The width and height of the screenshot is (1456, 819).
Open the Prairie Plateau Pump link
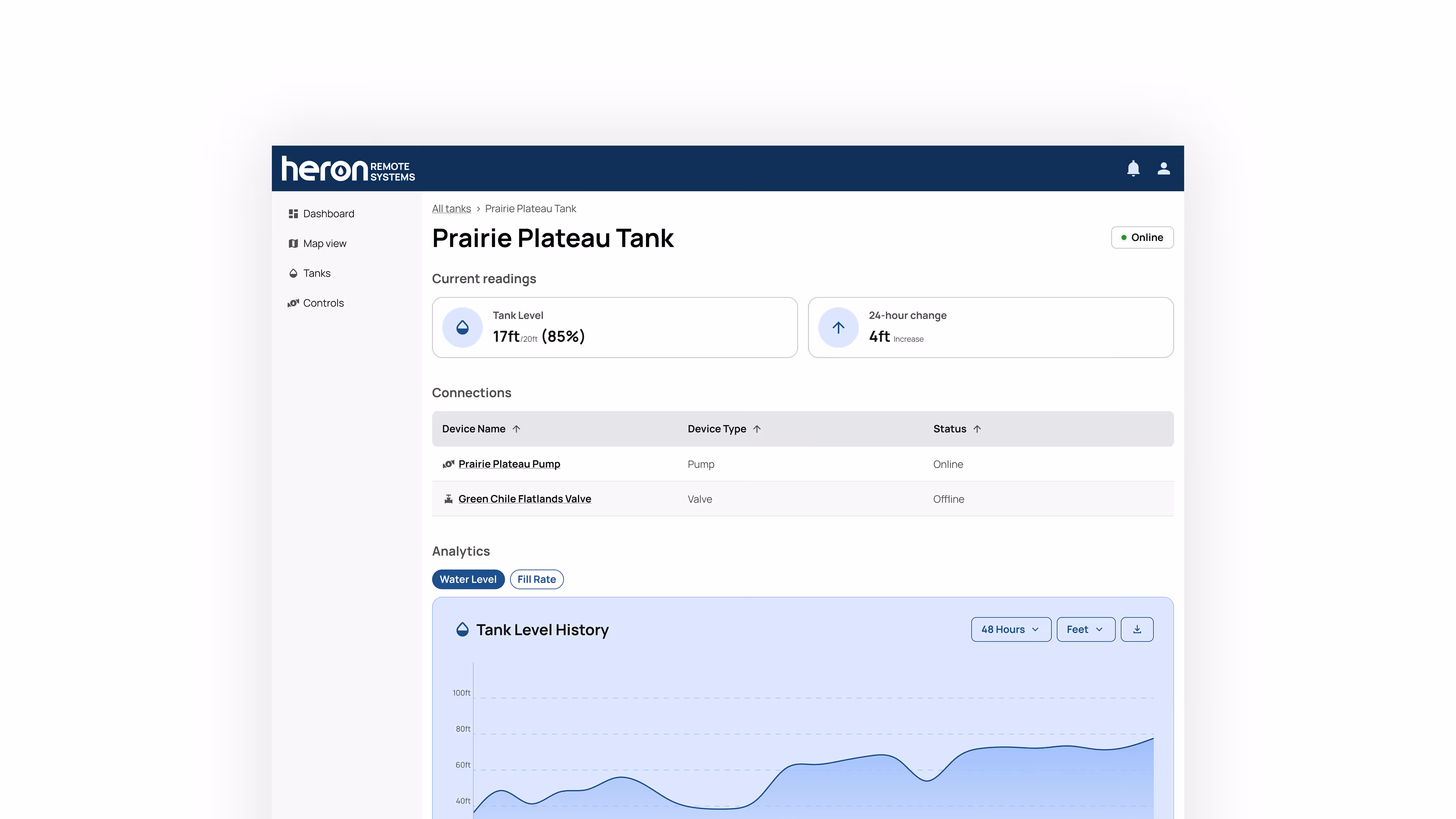[509, 464]
